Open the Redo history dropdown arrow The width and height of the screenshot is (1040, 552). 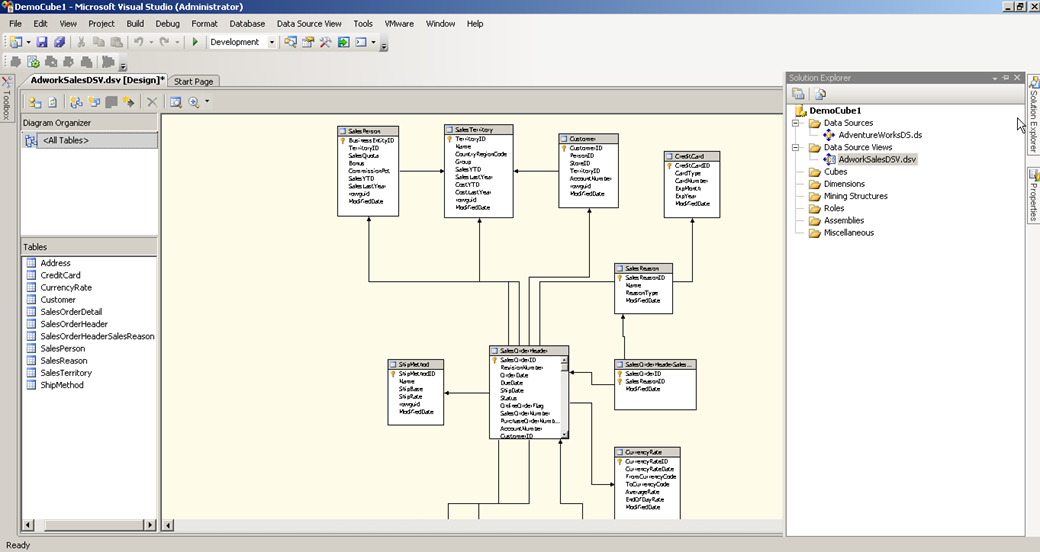[177, 42]
